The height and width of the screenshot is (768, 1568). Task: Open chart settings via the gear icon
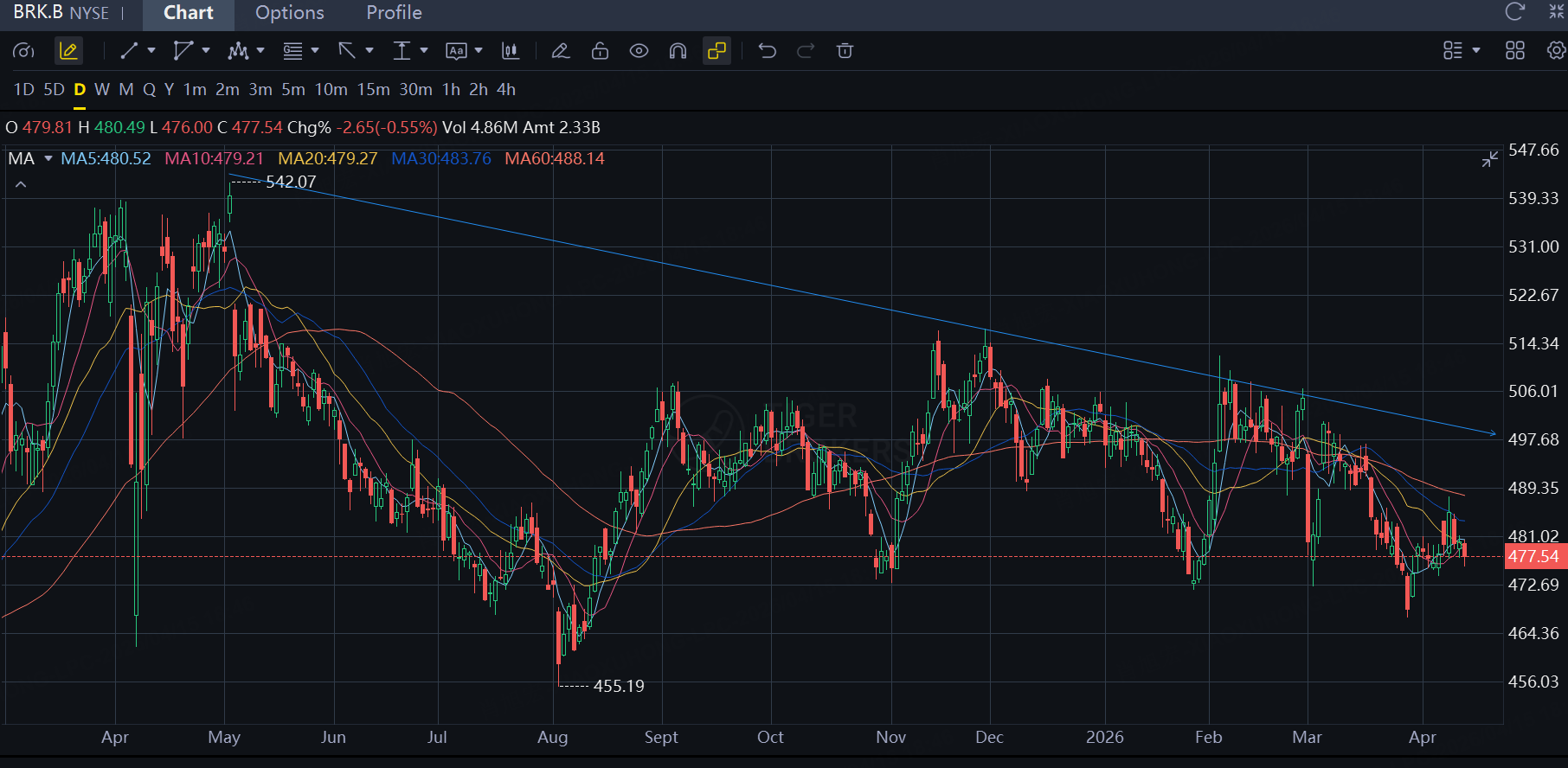(1556, 51)
